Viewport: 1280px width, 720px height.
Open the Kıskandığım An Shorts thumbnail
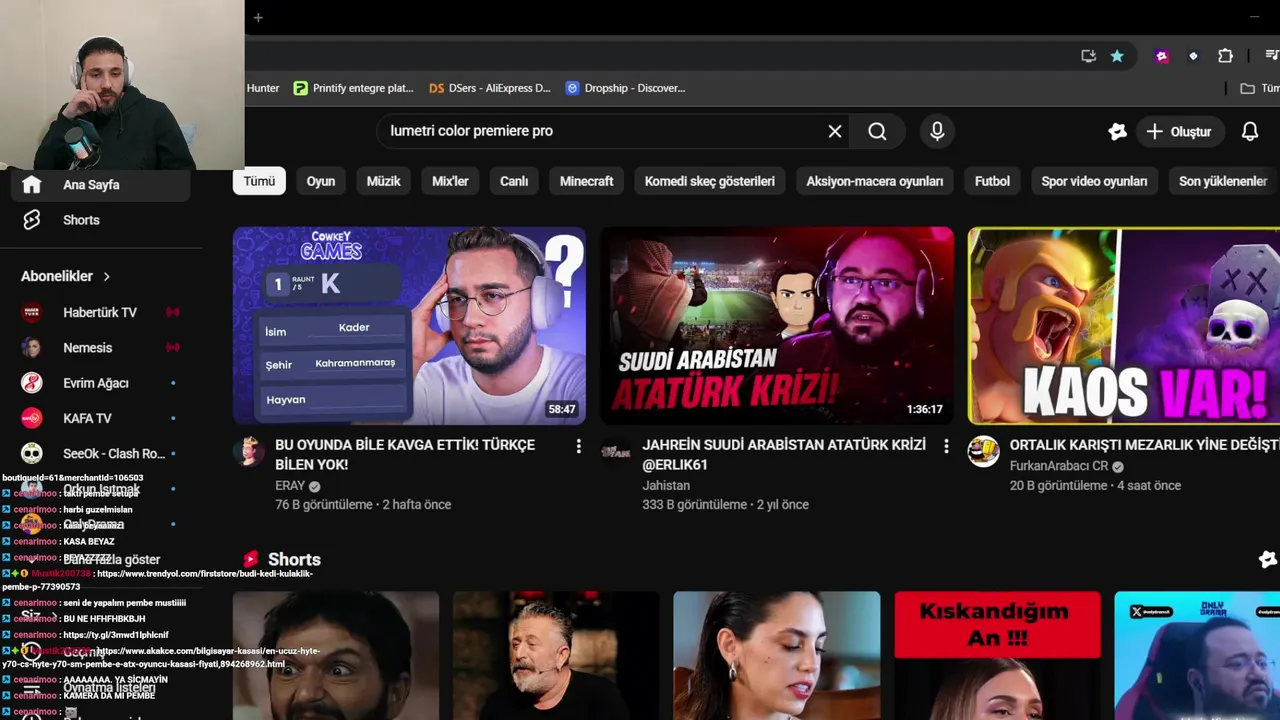tap(997, 655)
